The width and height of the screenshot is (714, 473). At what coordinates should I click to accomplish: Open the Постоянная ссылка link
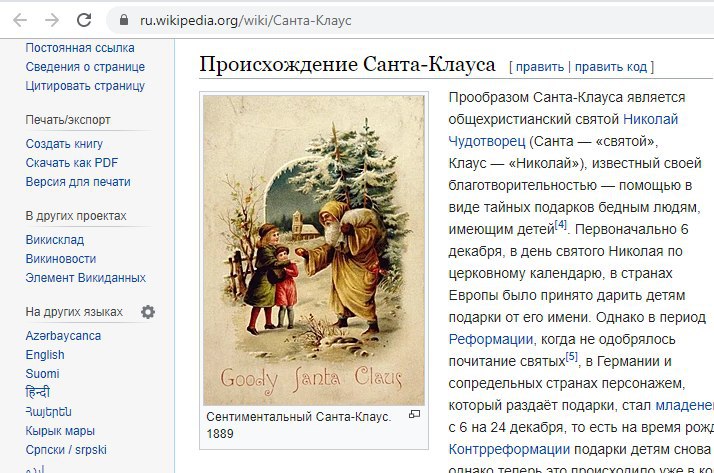tap(80, 48)
